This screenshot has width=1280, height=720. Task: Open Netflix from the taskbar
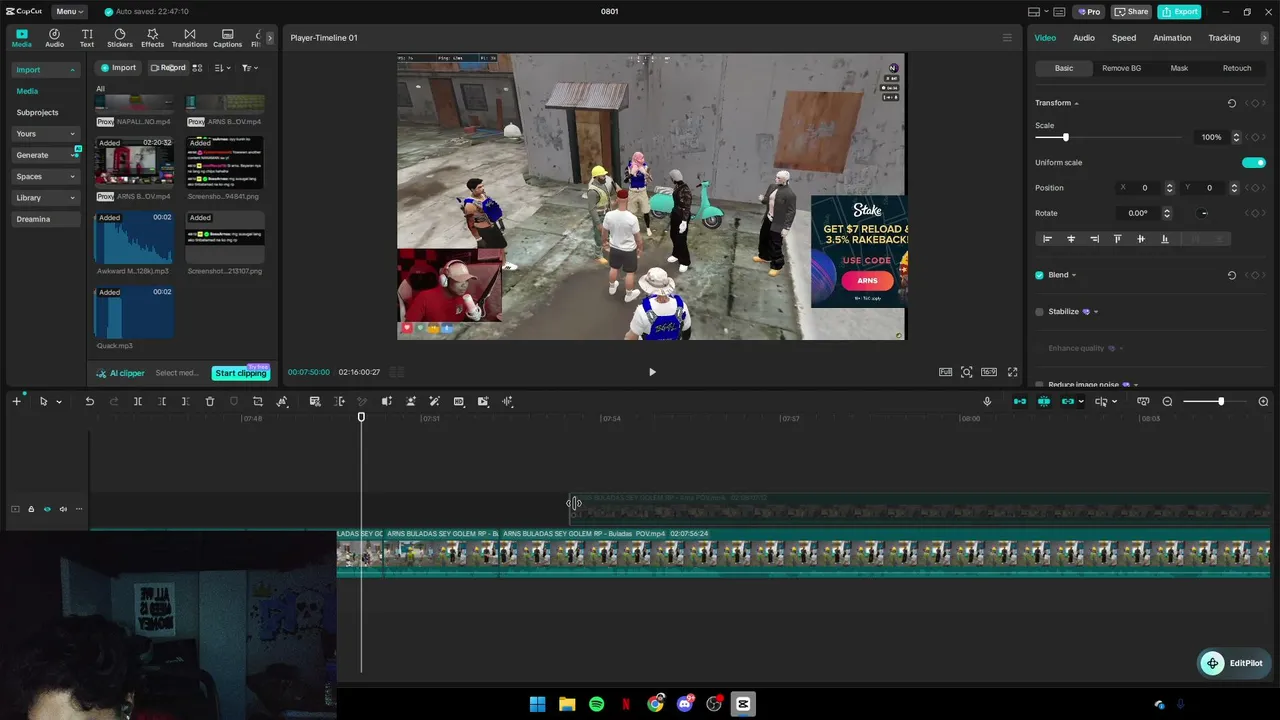click(626, 704)
